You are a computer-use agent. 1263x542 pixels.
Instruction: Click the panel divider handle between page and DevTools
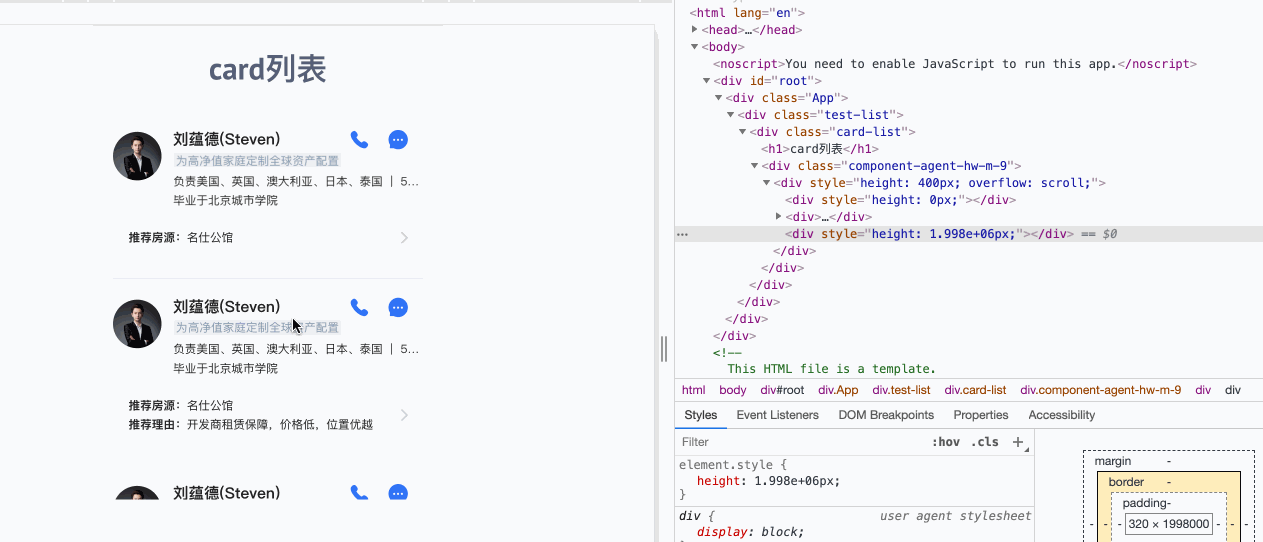(x=664, y=349)
